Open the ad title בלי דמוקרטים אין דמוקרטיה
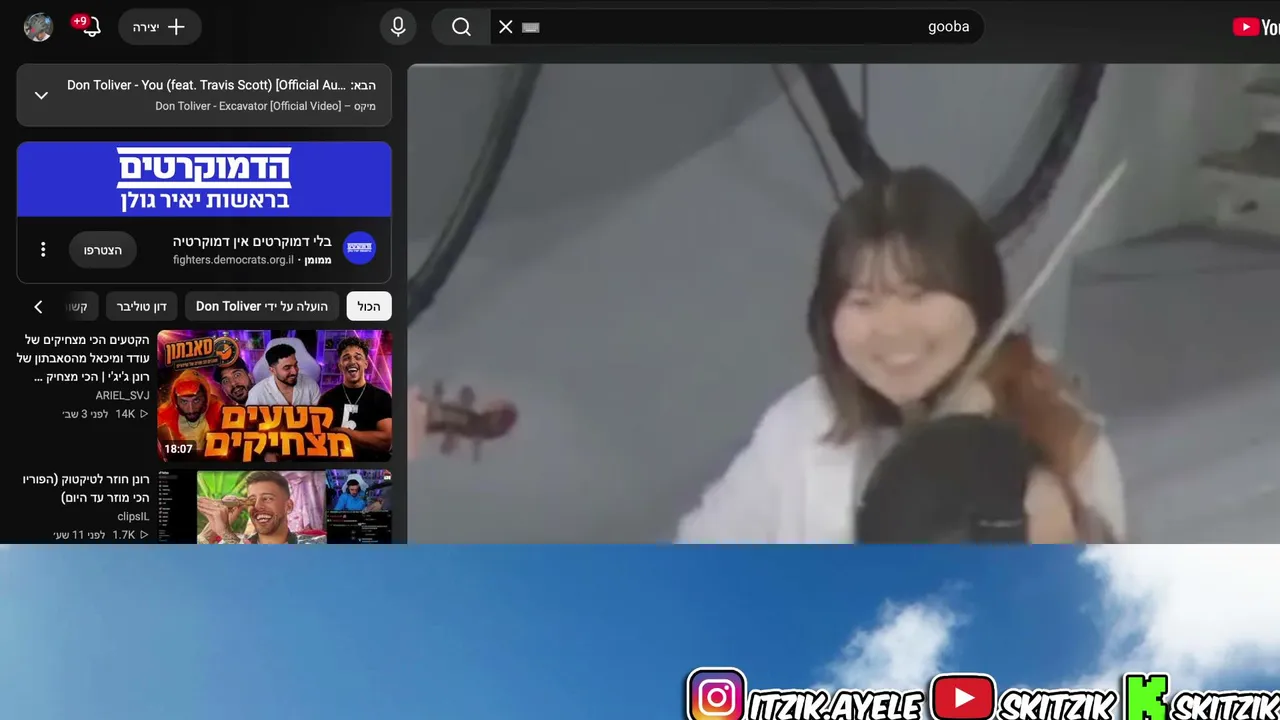Screen dimensions: 1280x720 252,241
